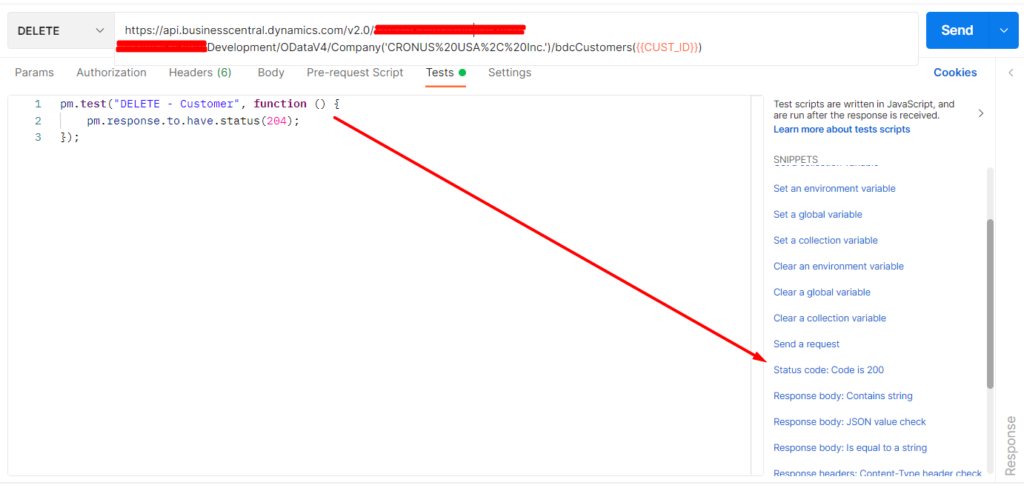
Task: Insert the Send a request snippet
Action: point(807,344)
